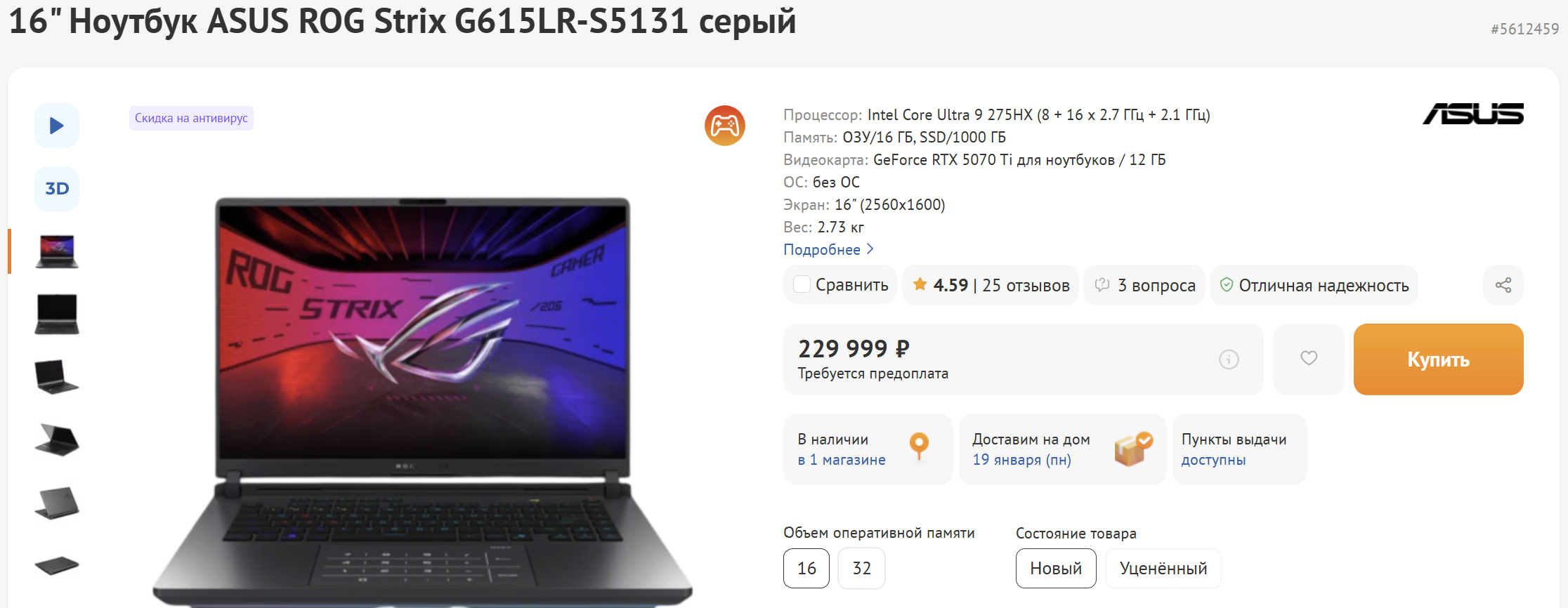
Task: Open the 3D product view
Action: pyautogui.click(x=57, y=189)
